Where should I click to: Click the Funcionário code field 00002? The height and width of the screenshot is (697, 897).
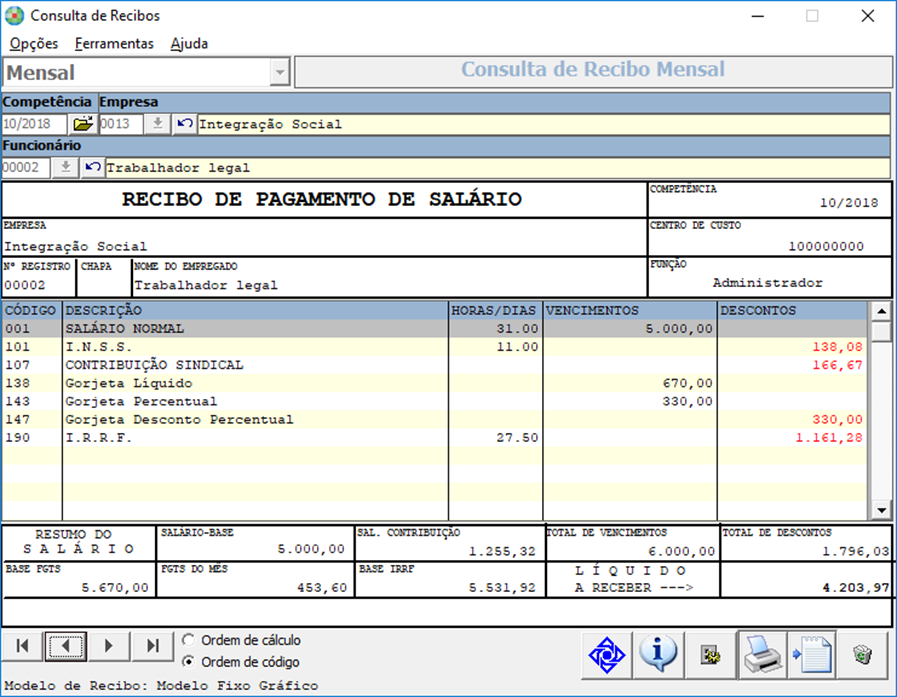click(26, 168)
